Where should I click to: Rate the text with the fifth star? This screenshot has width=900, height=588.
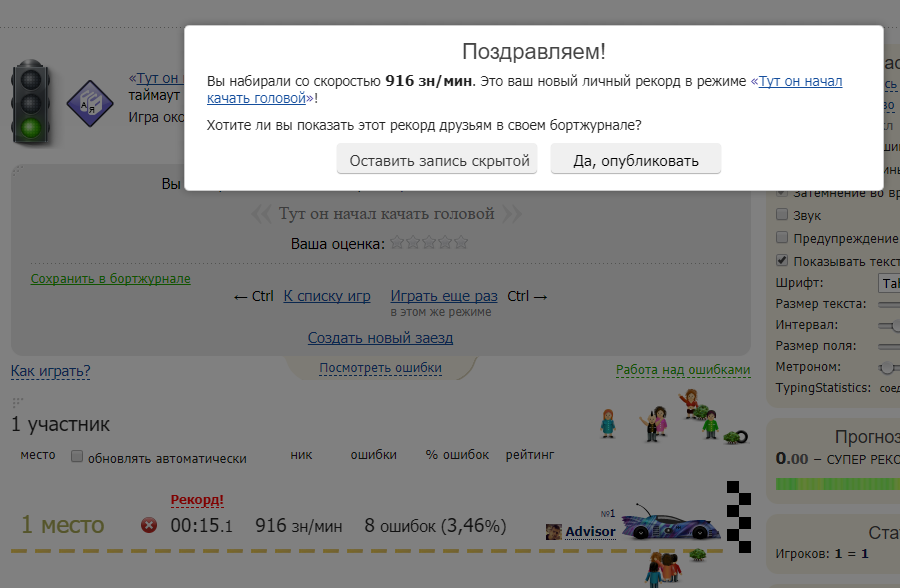[x=461, y=243]
